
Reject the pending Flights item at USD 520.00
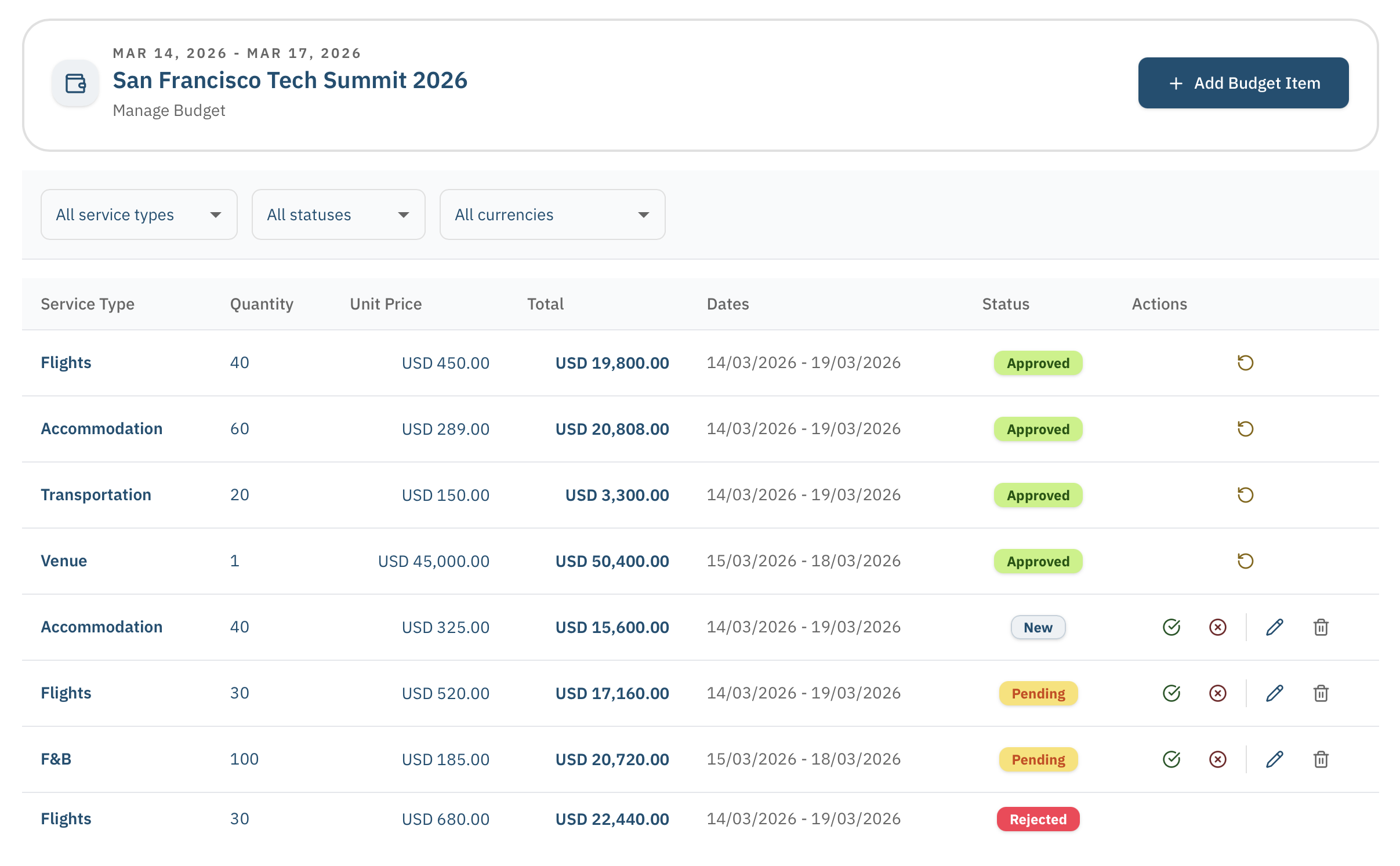pos(1217,693)
